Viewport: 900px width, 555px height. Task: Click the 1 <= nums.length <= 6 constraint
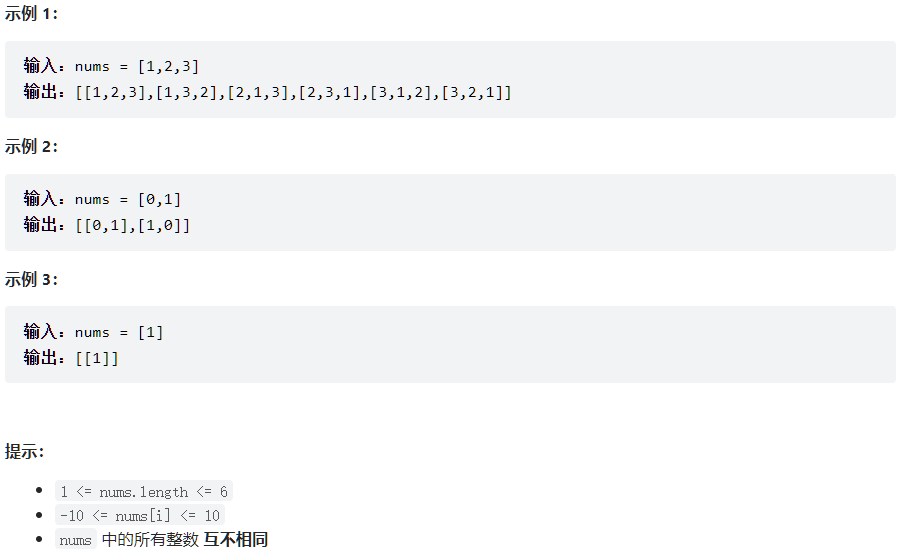pos(144,492)
